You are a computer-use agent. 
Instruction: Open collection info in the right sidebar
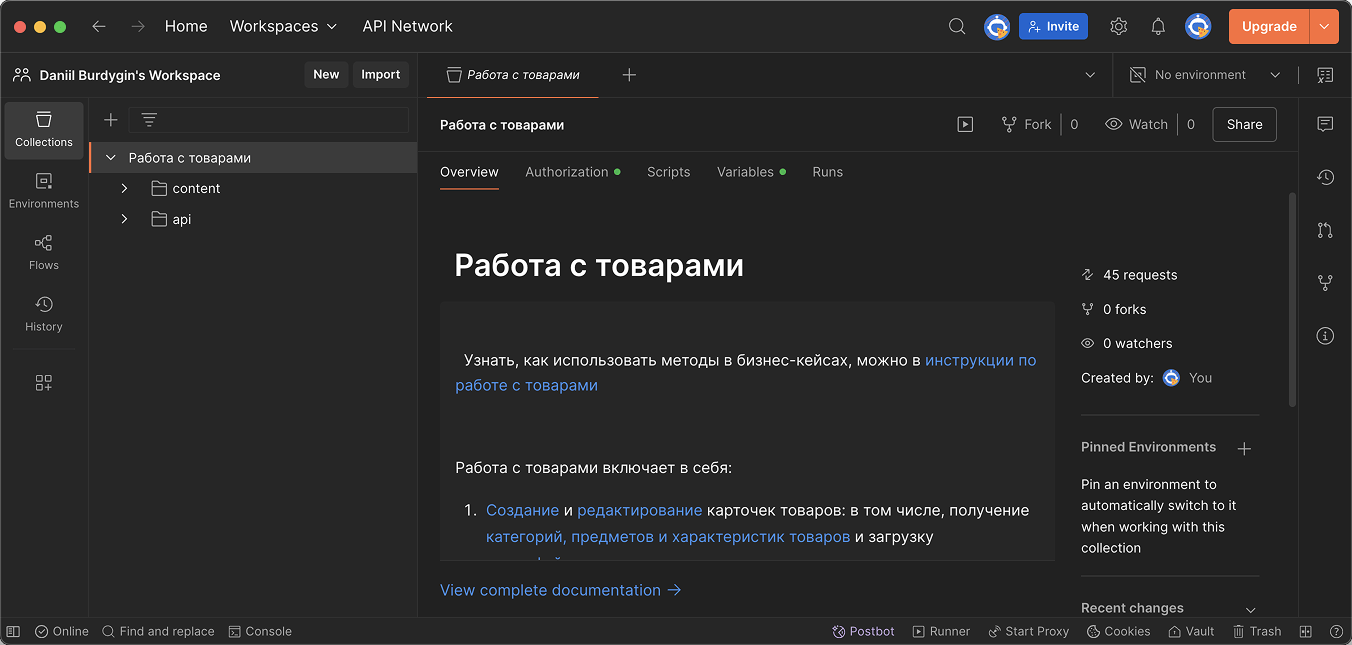(1325, 335)
